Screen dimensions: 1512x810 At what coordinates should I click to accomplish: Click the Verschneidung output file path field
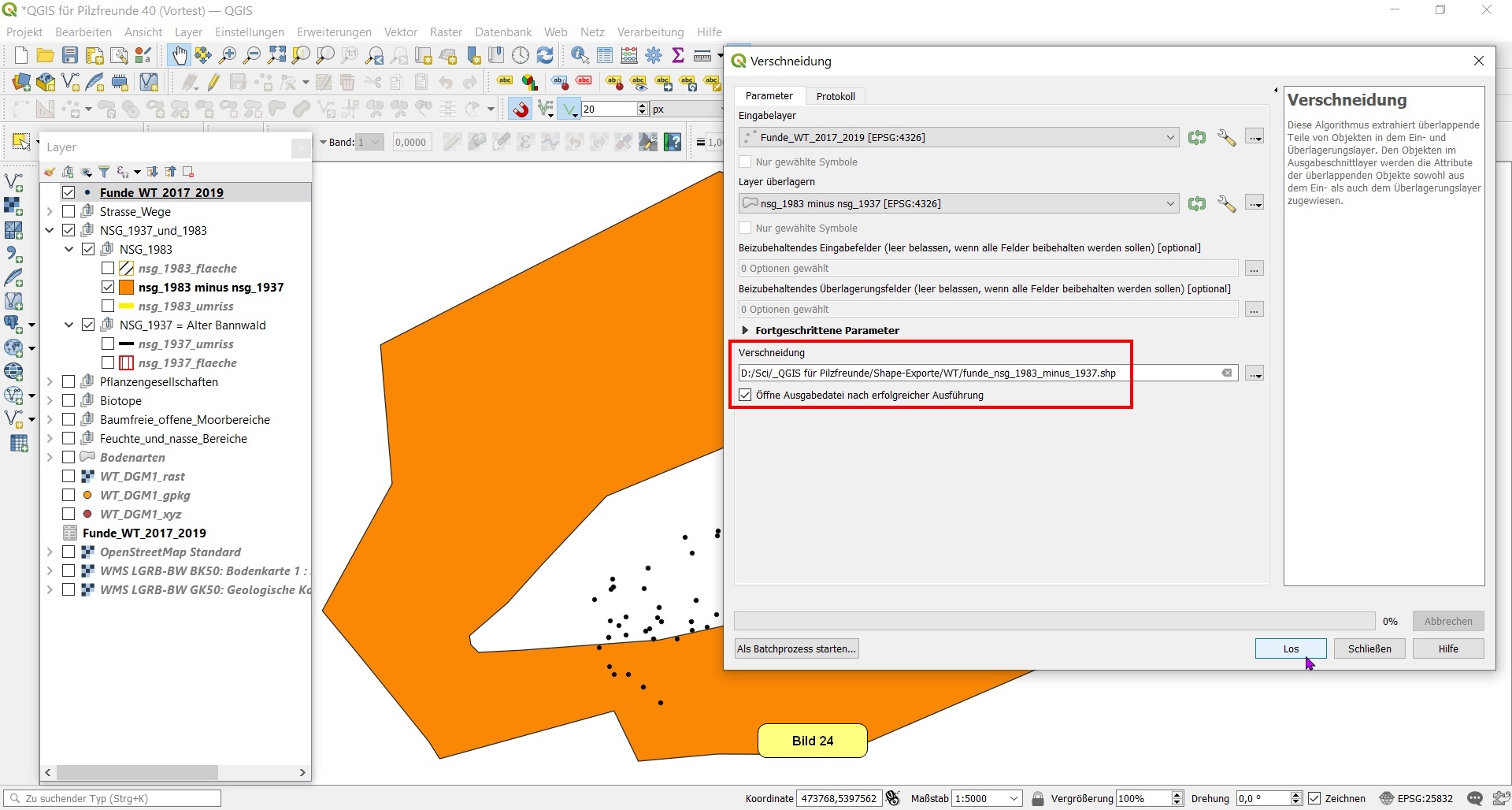point(976,373)
